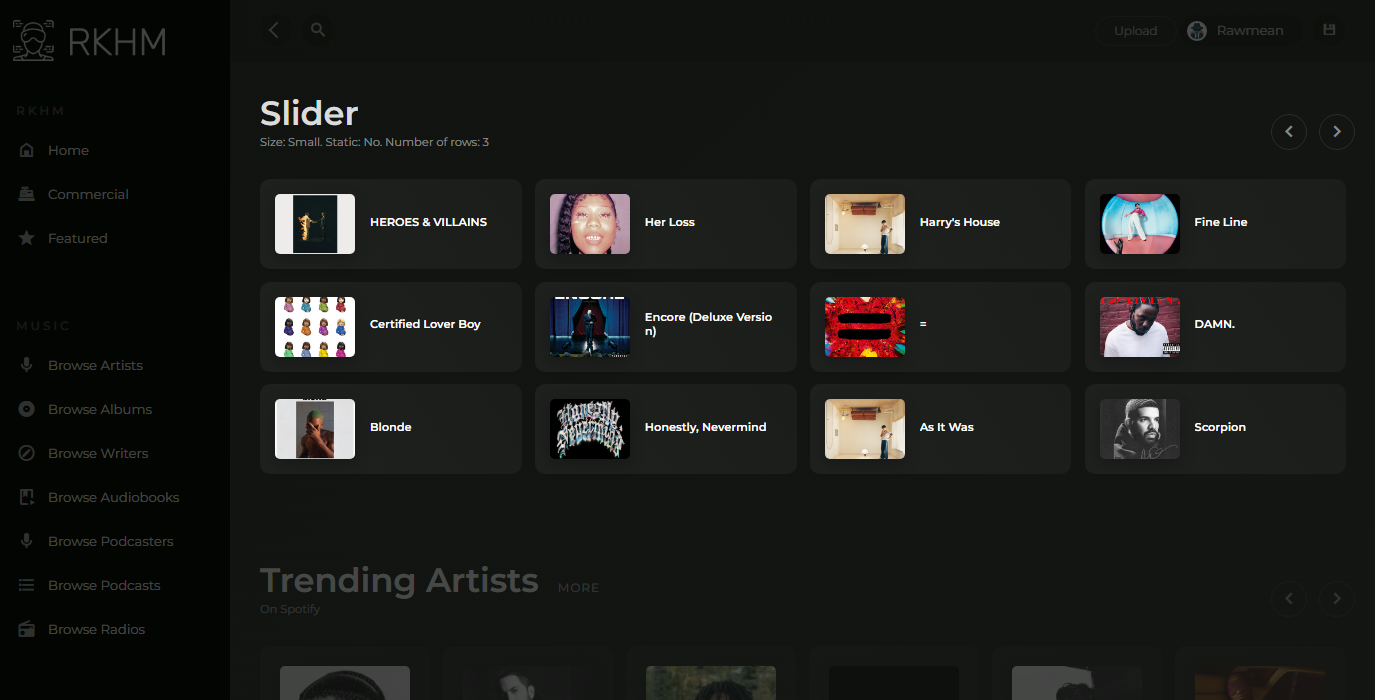Click the Browse Radios radio icon
The height and width of the screenshot is (700, 1375).
[x=27, y=629]
